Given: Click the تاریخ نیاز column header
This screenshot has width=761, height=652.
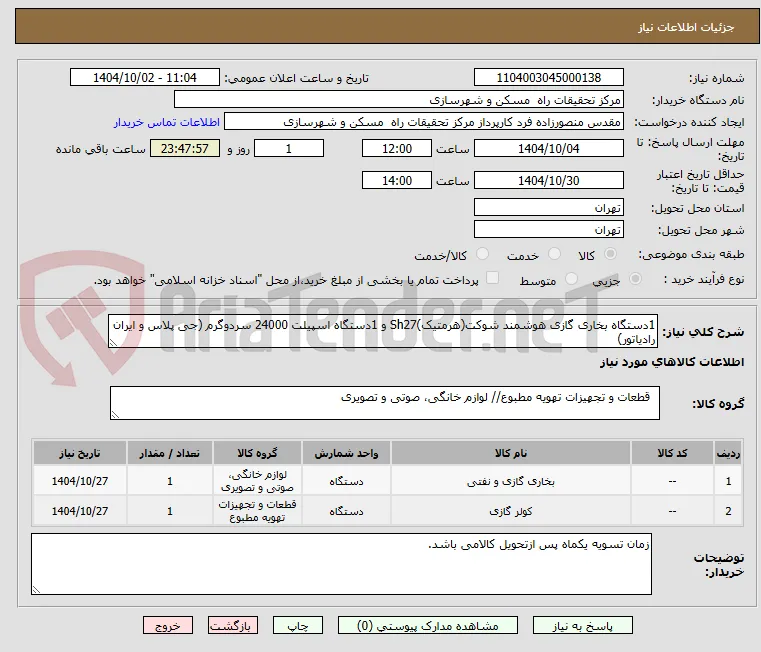Looking at the screenshot, I should tap(80, 453).
